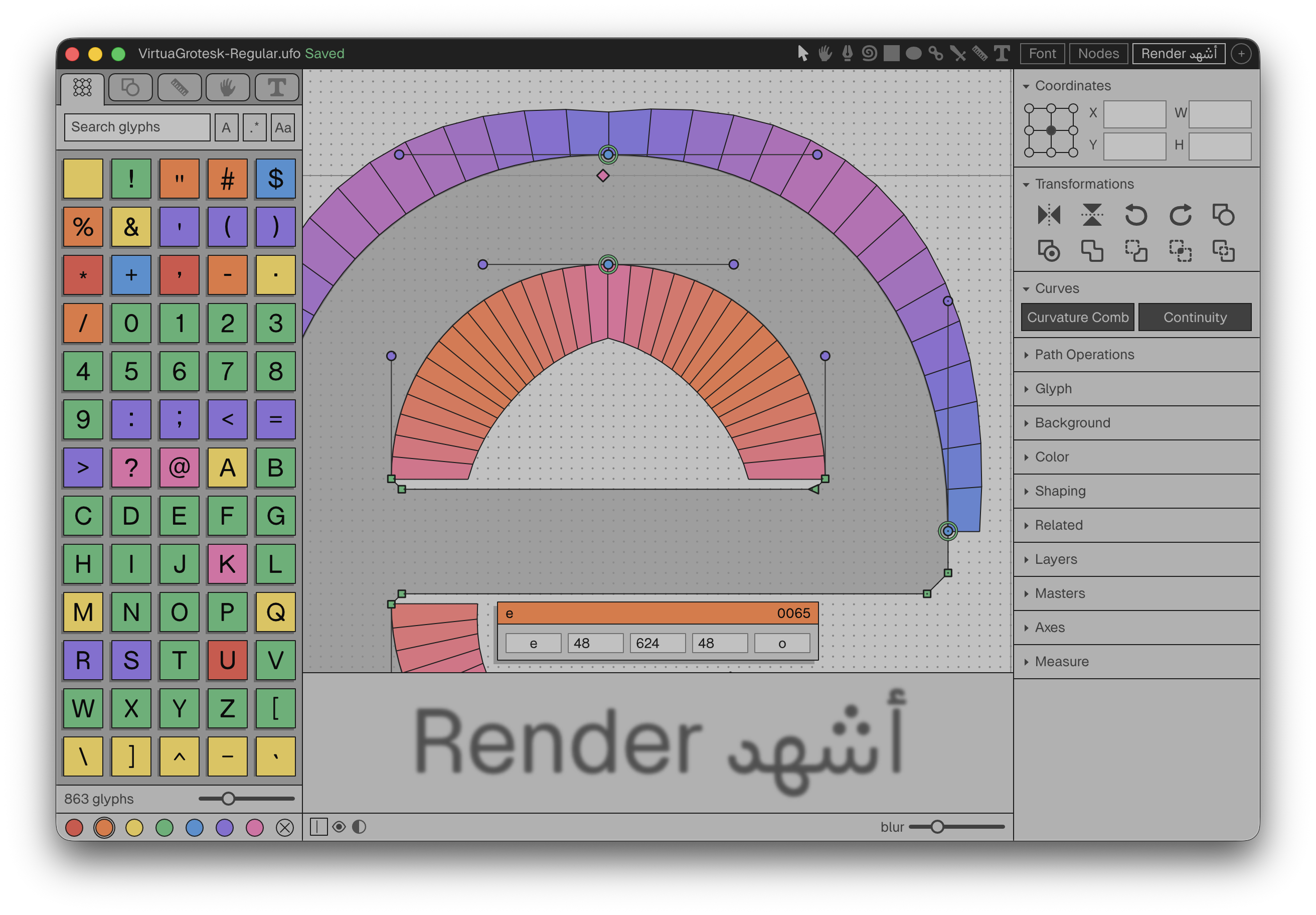Open the ruler sidebar tab

pyautogui.click(x=180, y=88)
